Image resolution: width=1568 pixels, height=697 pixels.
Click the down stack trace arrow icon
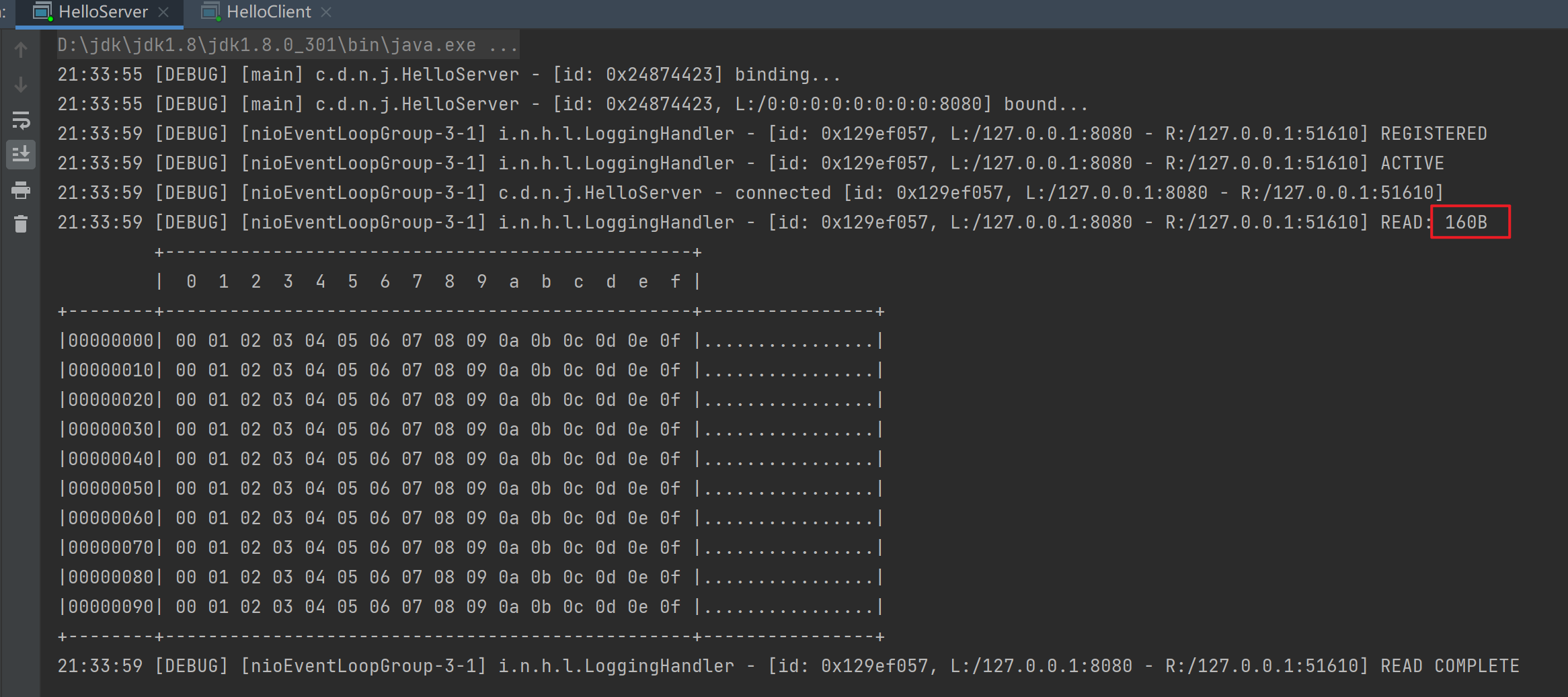pyautogui.click(x=21, y=85)
